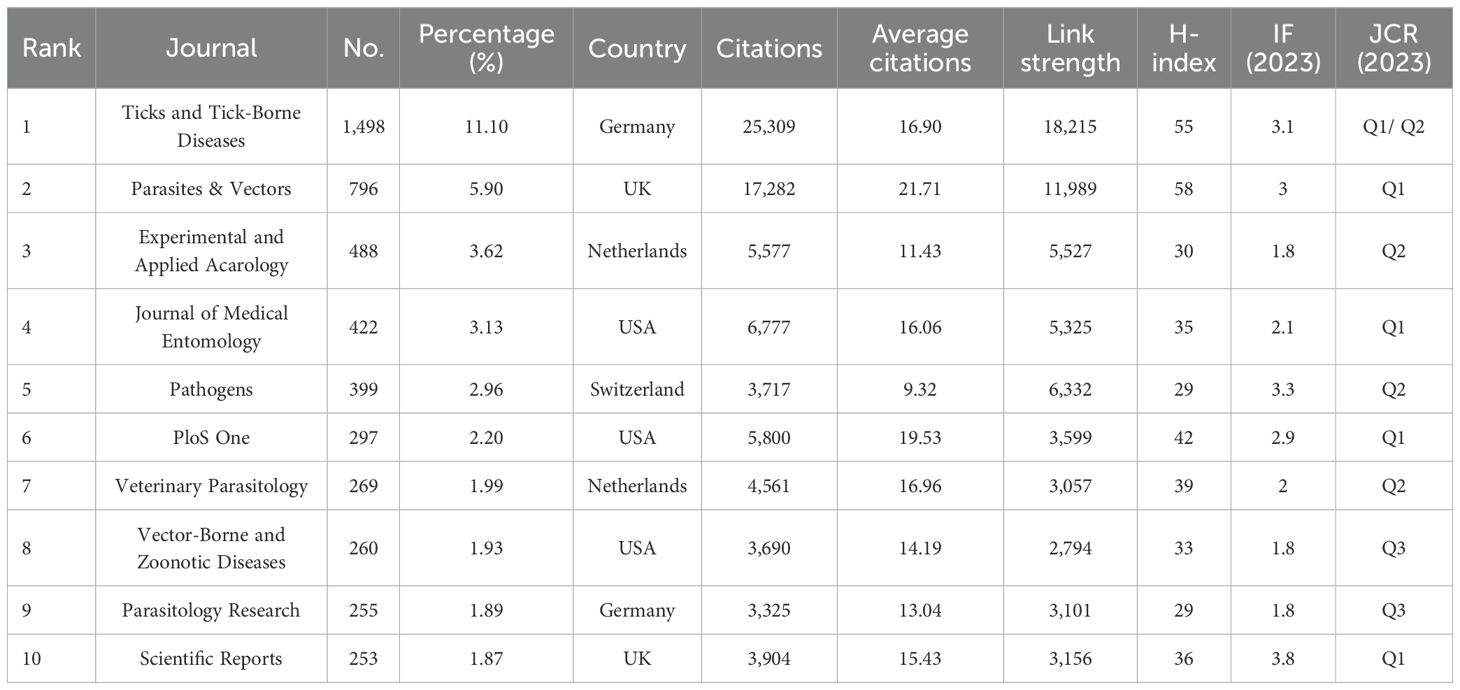Click Scientific Reports journal cell
The image size is (1460, 690).
click(x=211, y=658)
